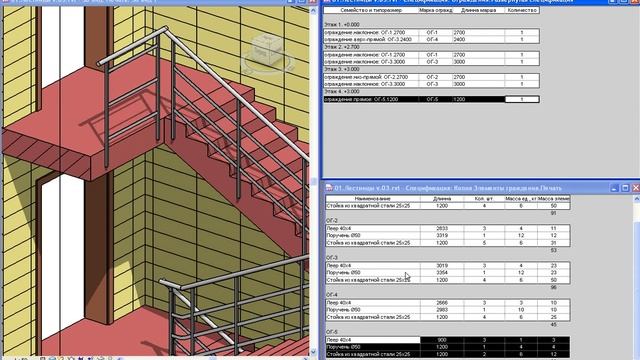Click the 'Этаж 4. +3.000' group heading
The width and height of the screenshot is (640, 360).
coord(342,92)
